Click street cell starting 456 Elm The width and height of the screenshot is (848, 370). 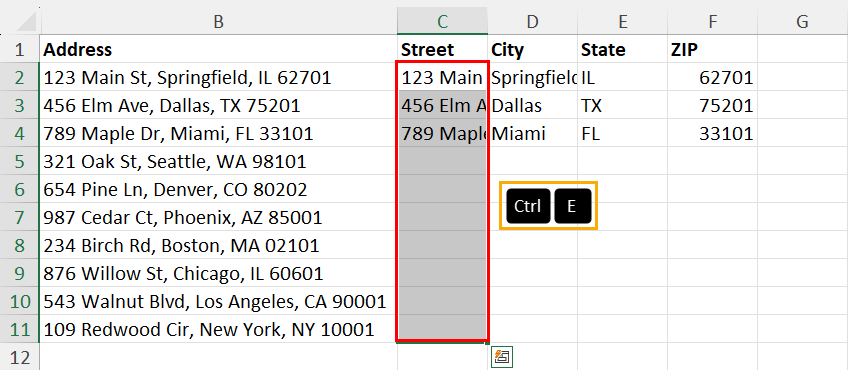point(442,105)
